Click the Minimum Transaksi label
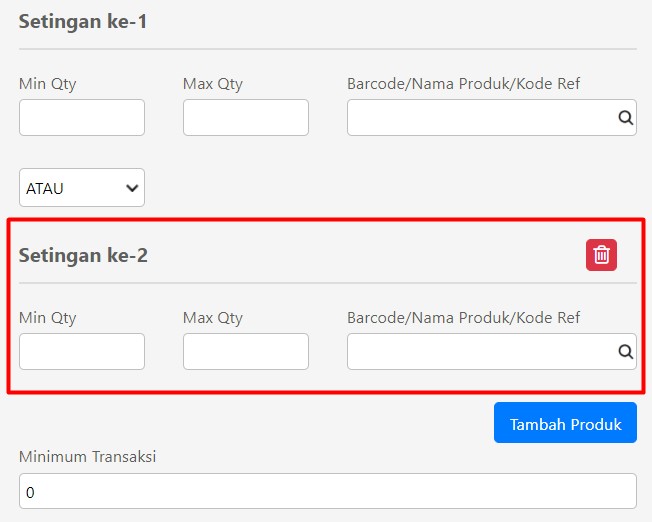Screen dimensions: 652x522 (x=87, y=457)
